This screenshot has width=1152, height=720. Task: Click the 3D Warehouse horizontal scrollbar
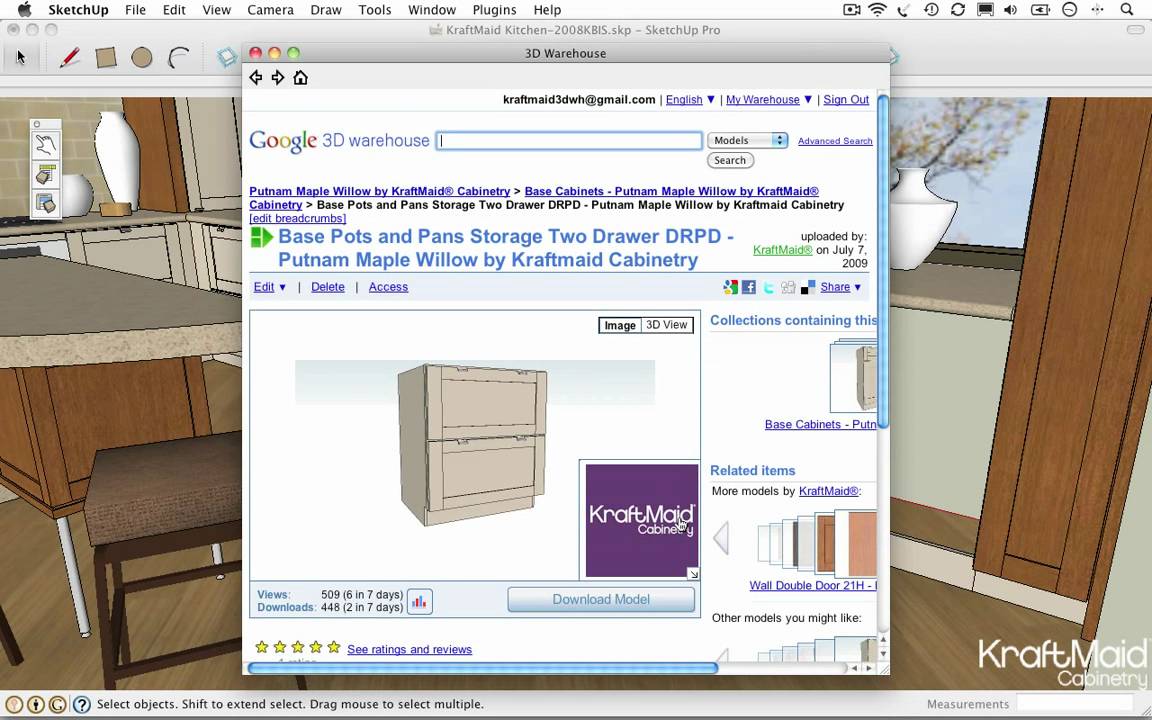[x=482, y=668]
